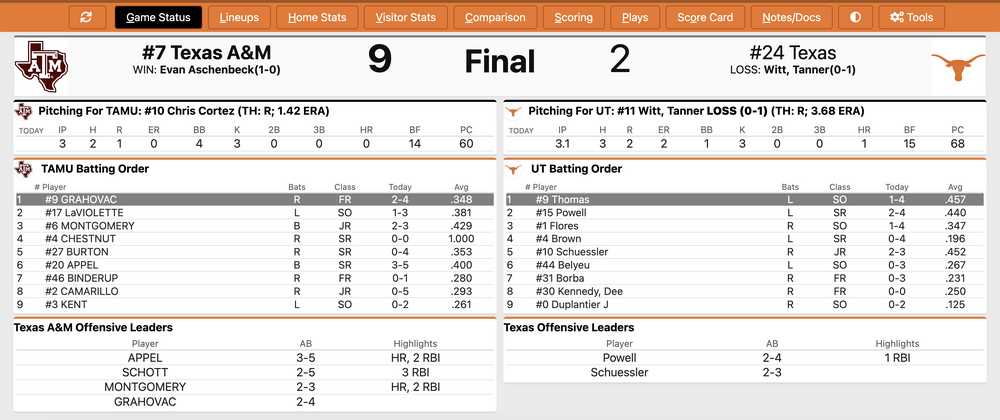Open Notes/Docs

pos(791,17)
